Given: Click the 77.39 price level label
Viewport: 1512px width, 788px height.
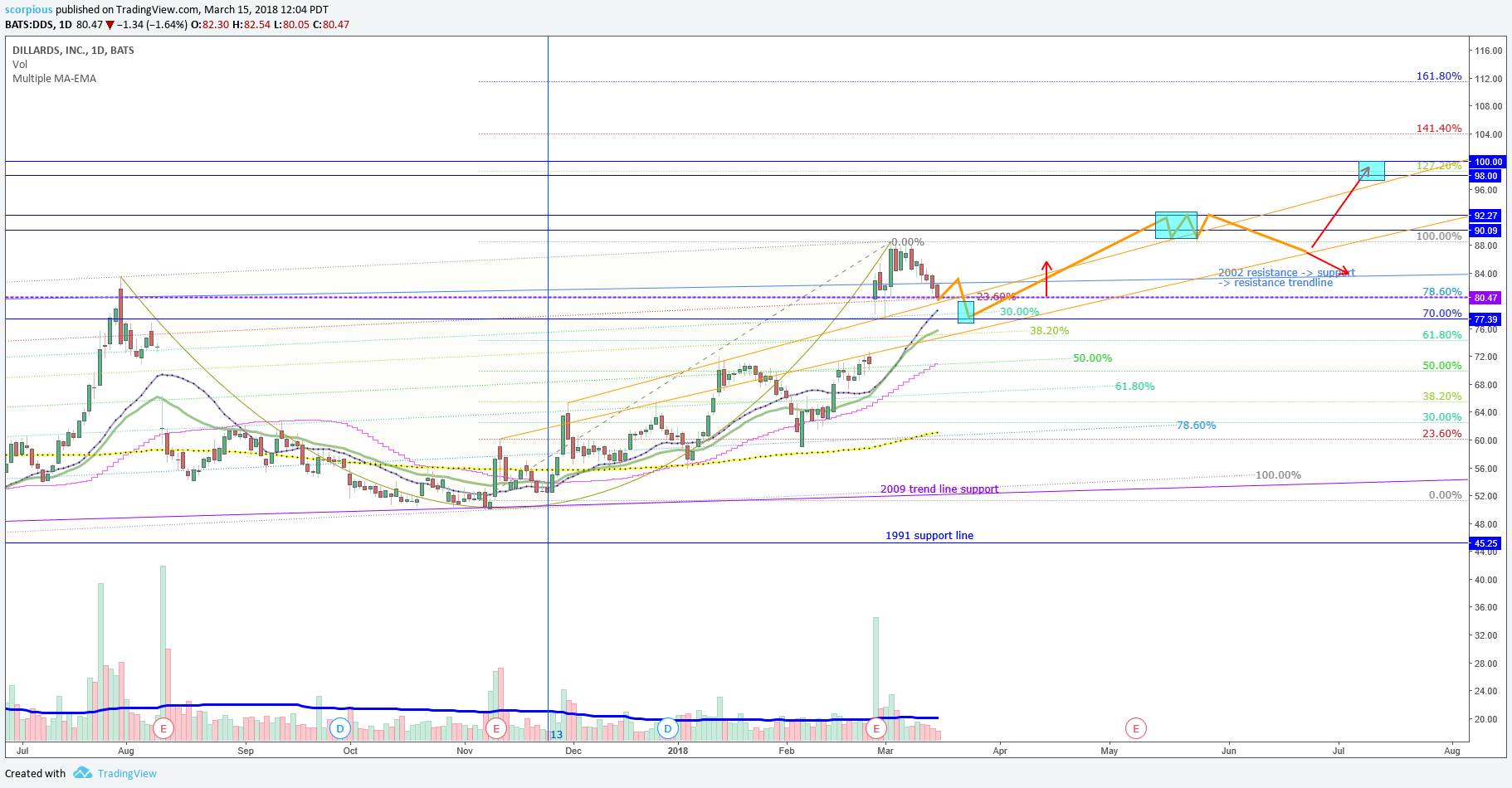Looking at the screenshot, I should [x=1485, y=319].
